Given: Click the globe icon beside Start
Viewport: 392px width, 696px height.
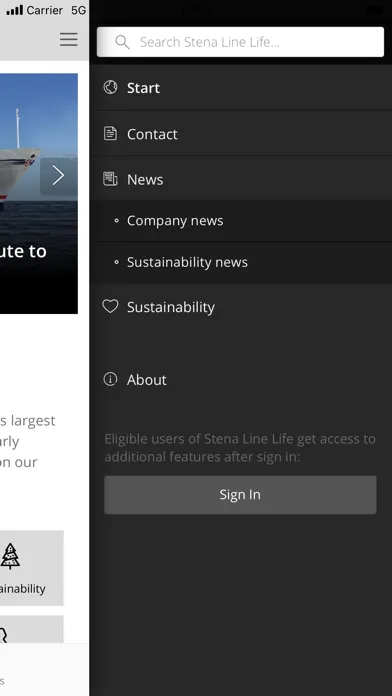Looking at the screenshot, I should coord(110,87).
